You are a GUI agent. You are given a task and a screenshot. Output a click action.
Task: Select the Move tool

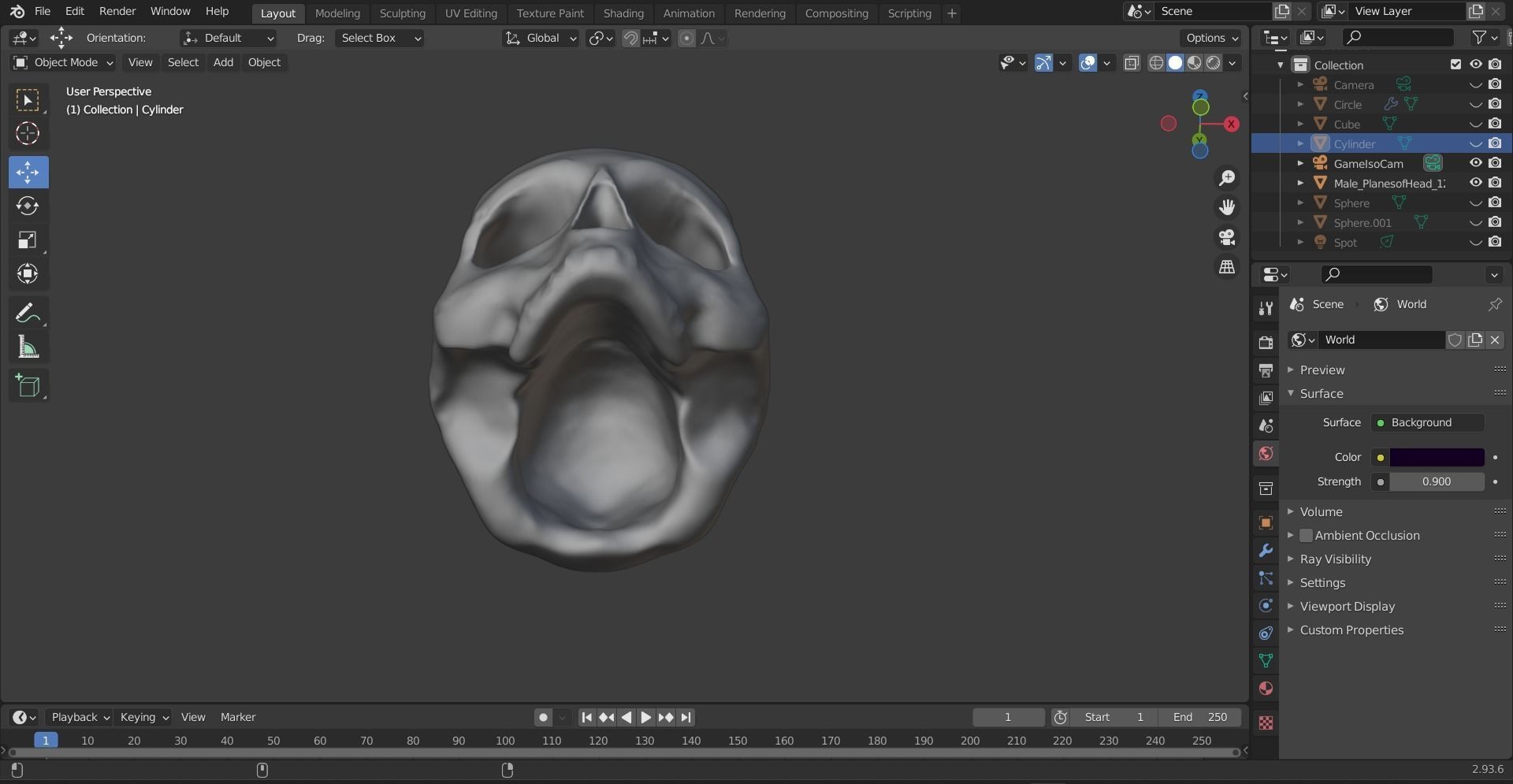click(28, 172)
